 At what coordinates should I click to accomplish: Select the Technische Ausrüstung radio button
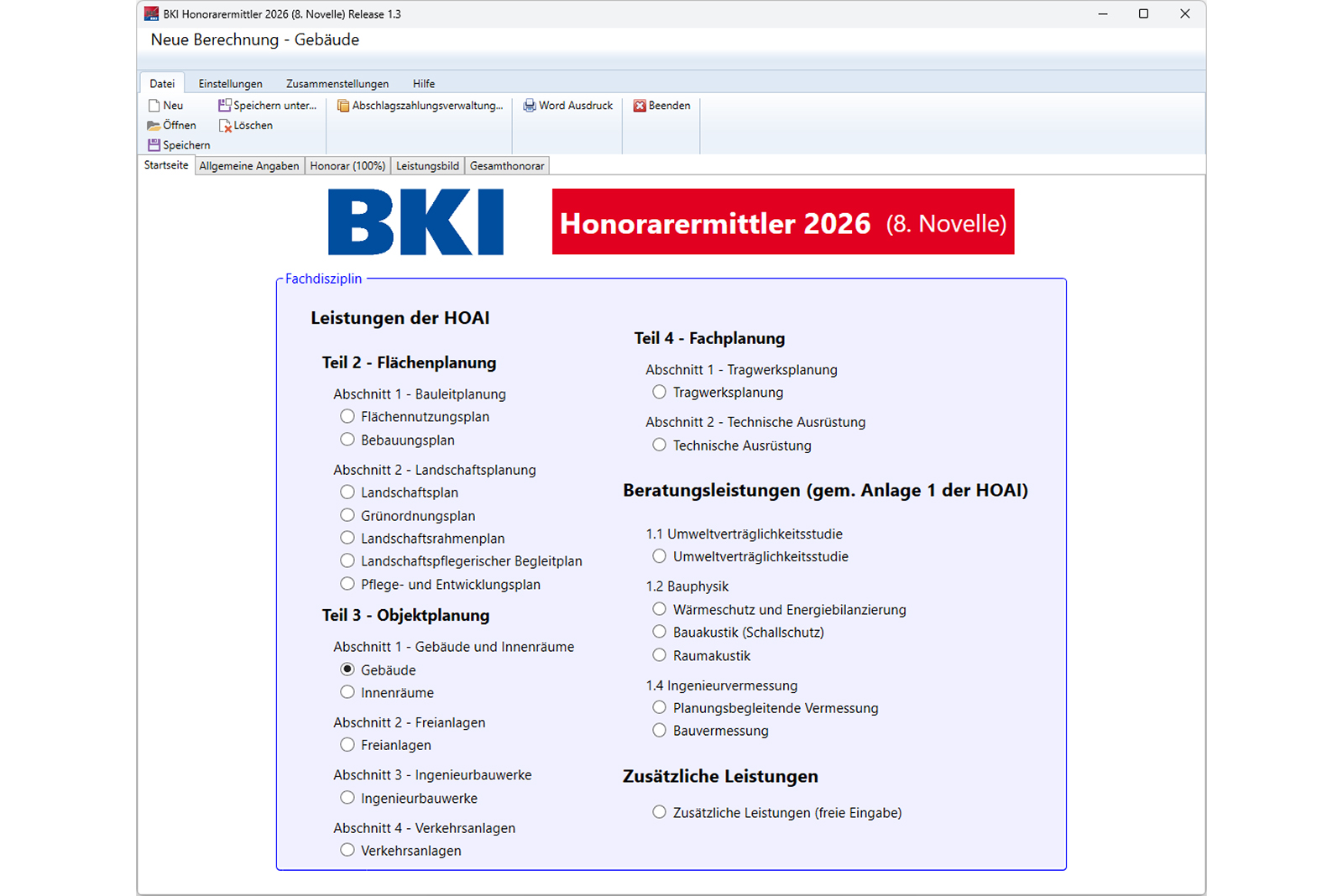[660, 445]
